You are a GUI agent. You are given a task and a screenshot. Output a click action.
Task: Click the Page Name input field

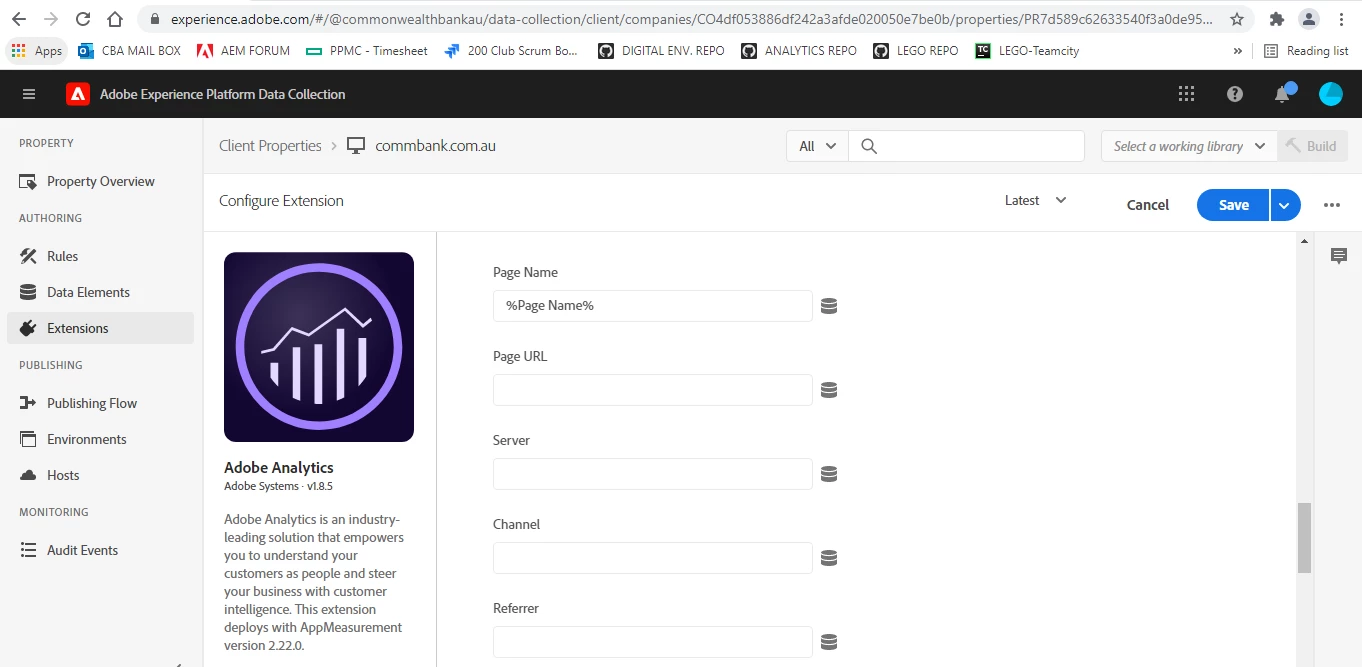[652, 306]
